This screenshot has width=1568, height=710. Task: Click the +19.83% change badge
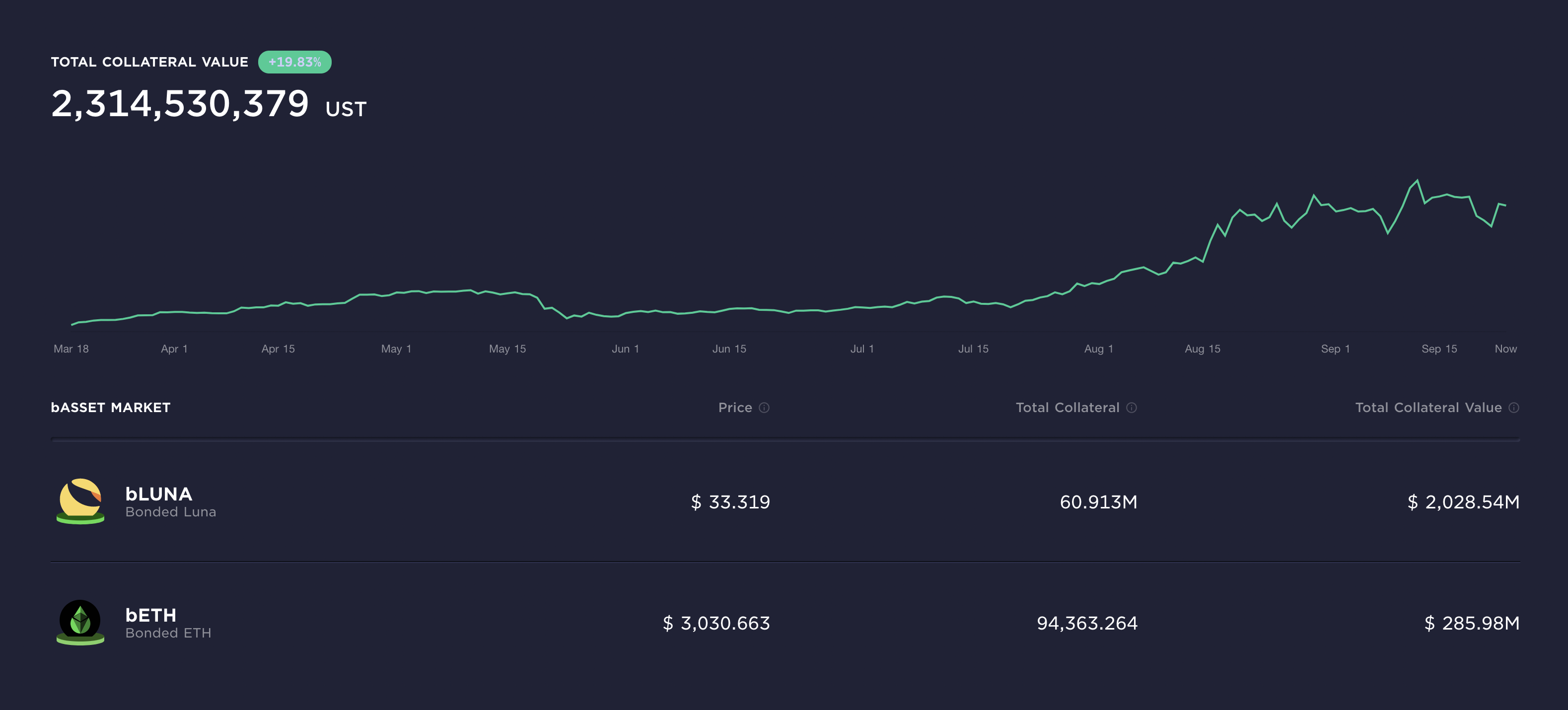pos(294,62)
